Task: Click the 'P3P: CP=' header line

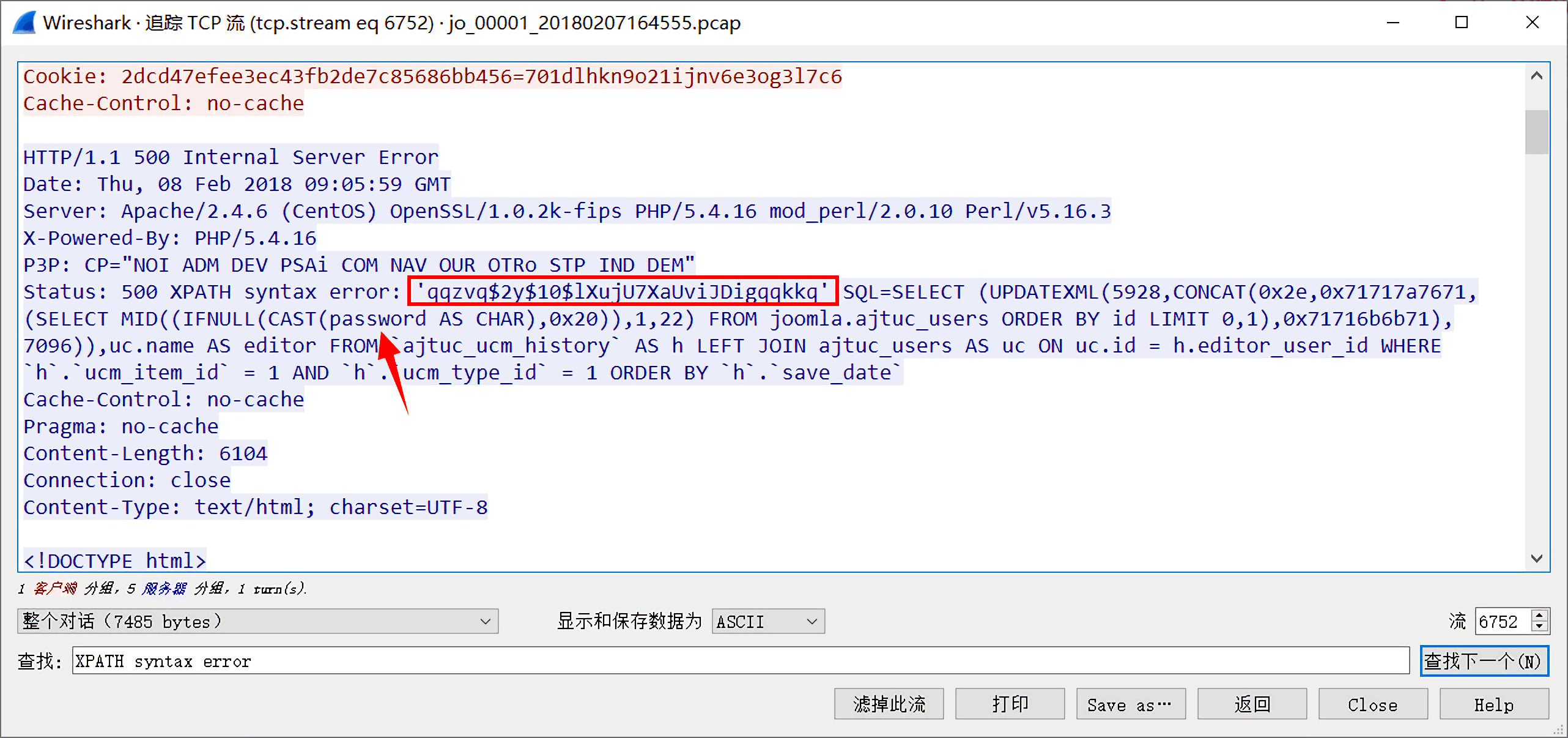Action: 359,265
